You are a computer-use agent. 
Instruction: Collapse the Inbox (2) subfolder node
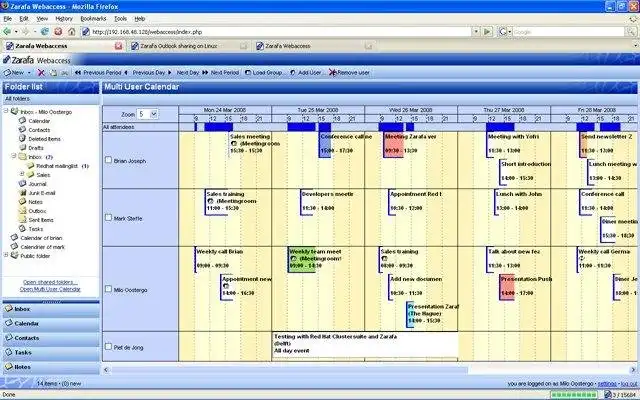coord(13,156)
